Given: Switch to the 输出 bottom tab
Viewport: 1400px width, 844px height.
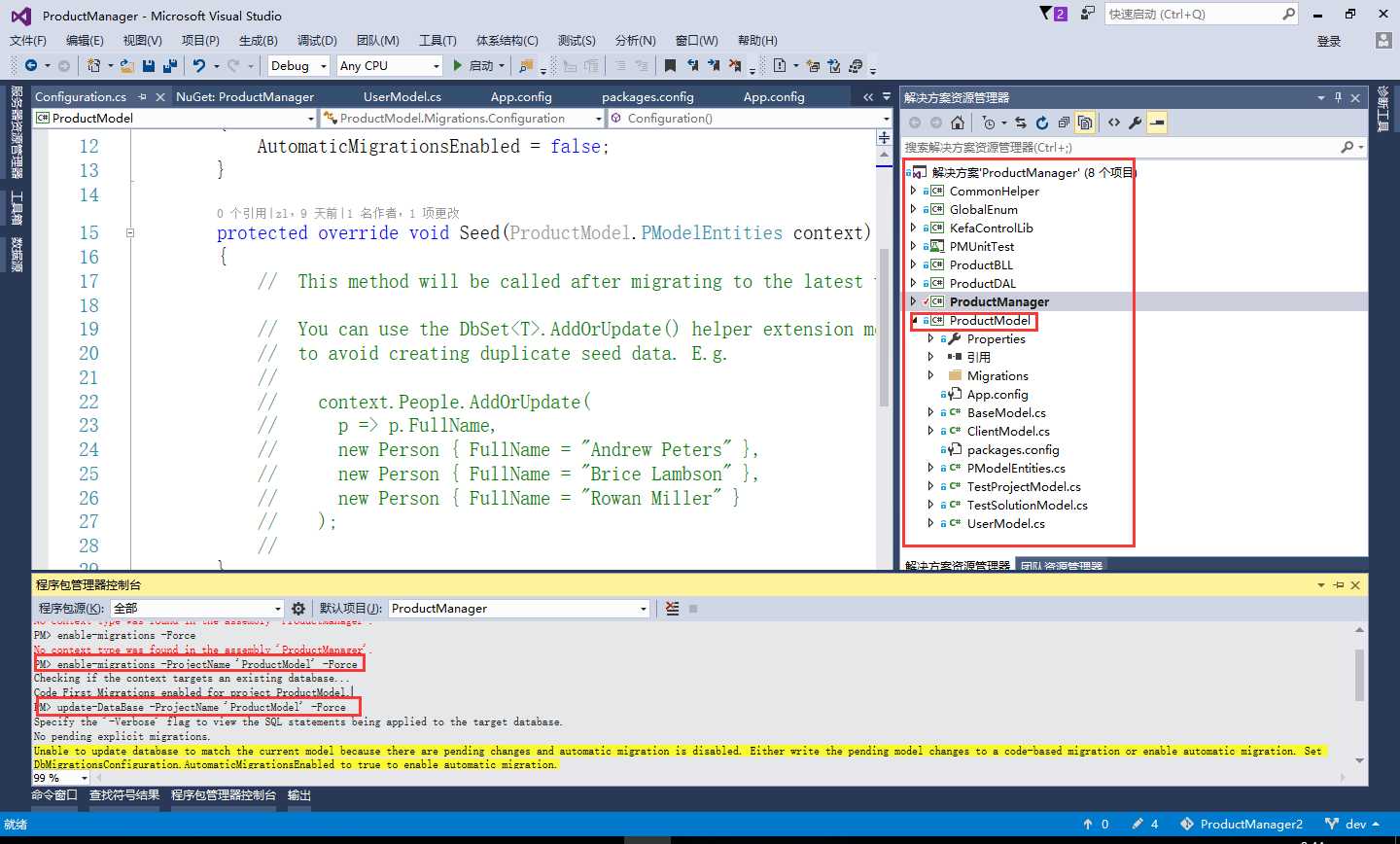Looking at the screenshot, I should (x=299, y=795).
